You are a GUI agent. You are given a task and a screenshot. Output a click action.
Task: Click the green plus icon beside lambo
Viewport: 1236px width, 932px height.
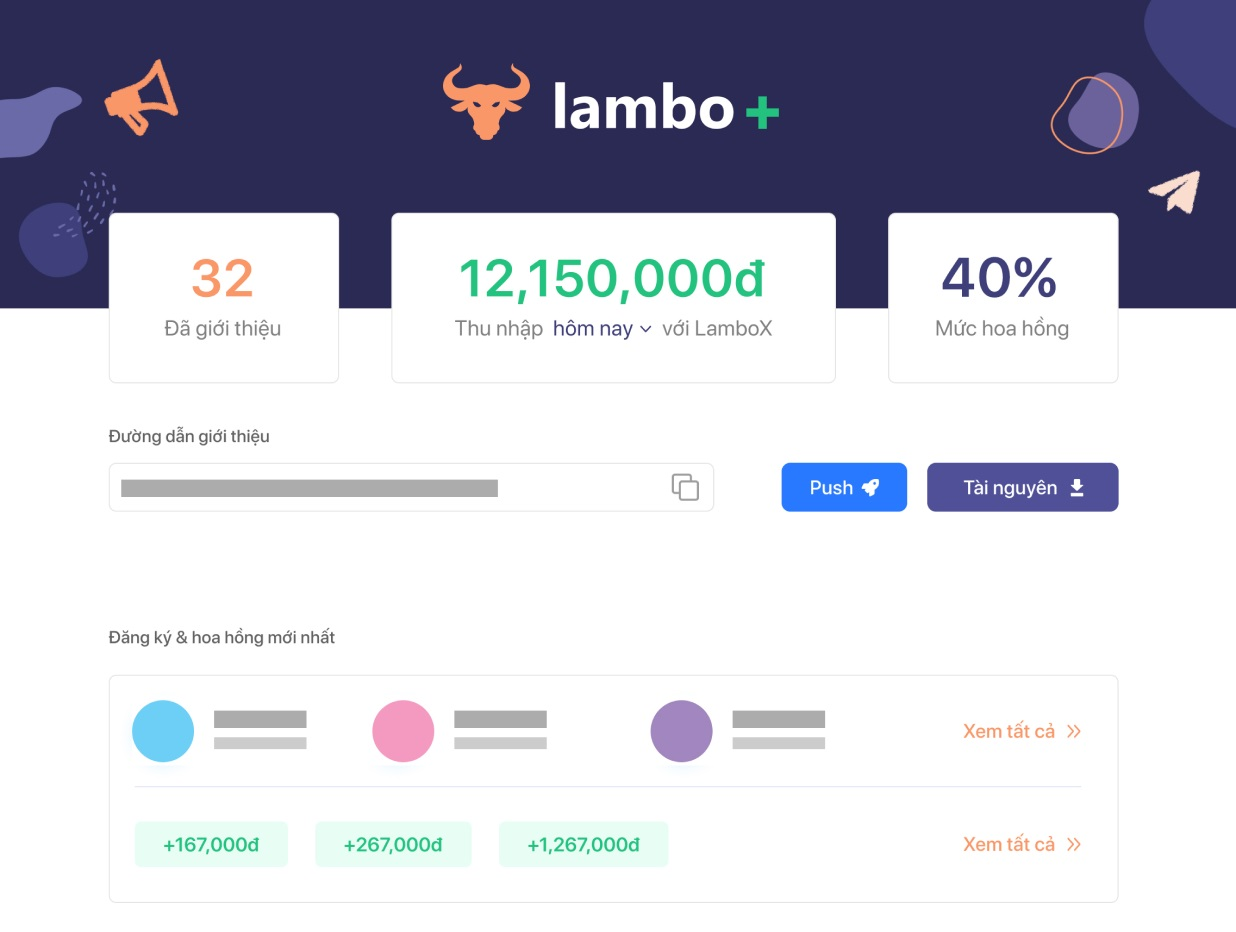(x=762, y=111)
